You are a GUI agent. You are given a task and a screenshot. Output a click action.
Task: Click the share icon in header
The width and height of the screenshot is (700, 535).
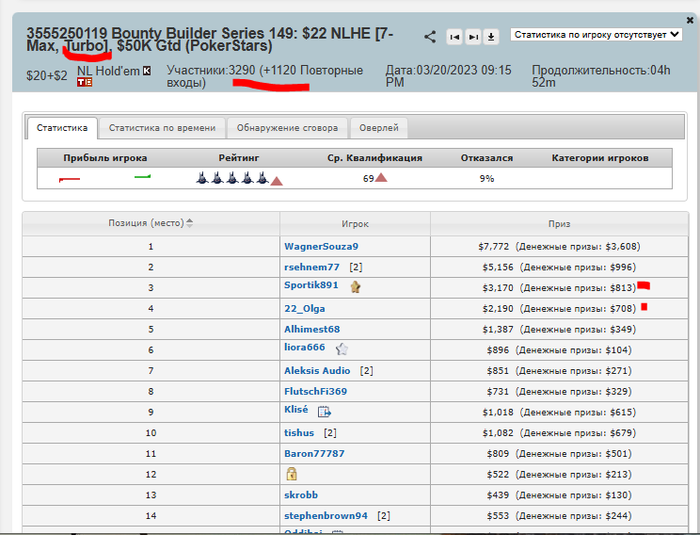click(430, 37)
